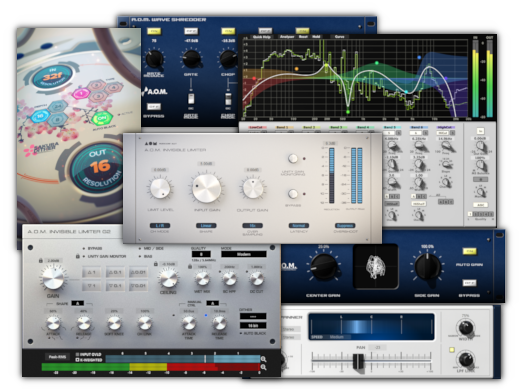Click the upper magnifier icon on the meter
519x389 pixels.
click(x=263, y=359)
